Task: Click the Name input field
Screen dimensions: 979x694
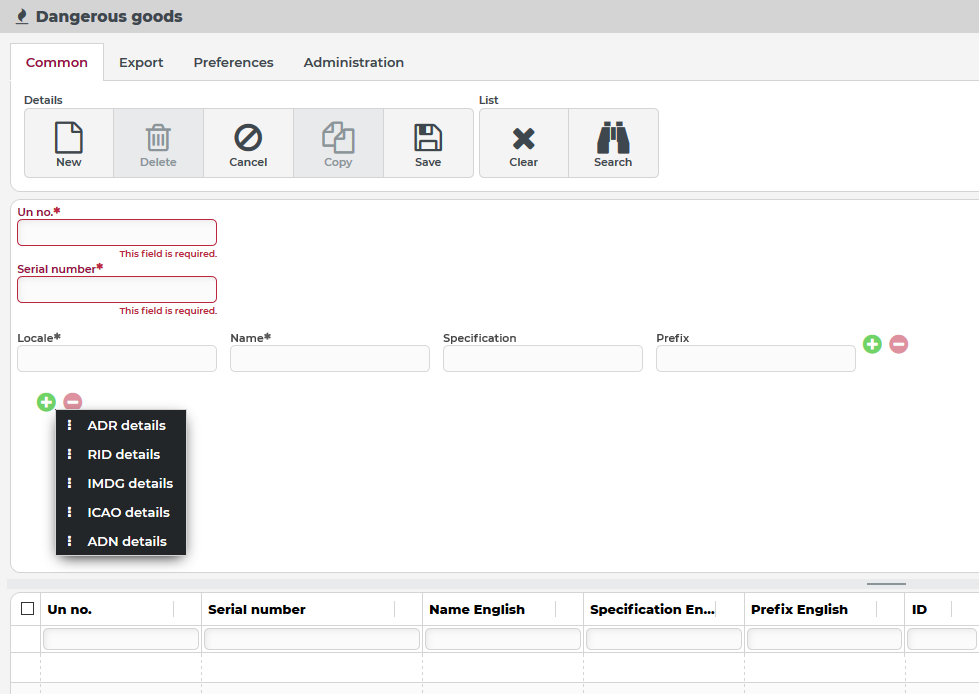Action: coord(330,359)
